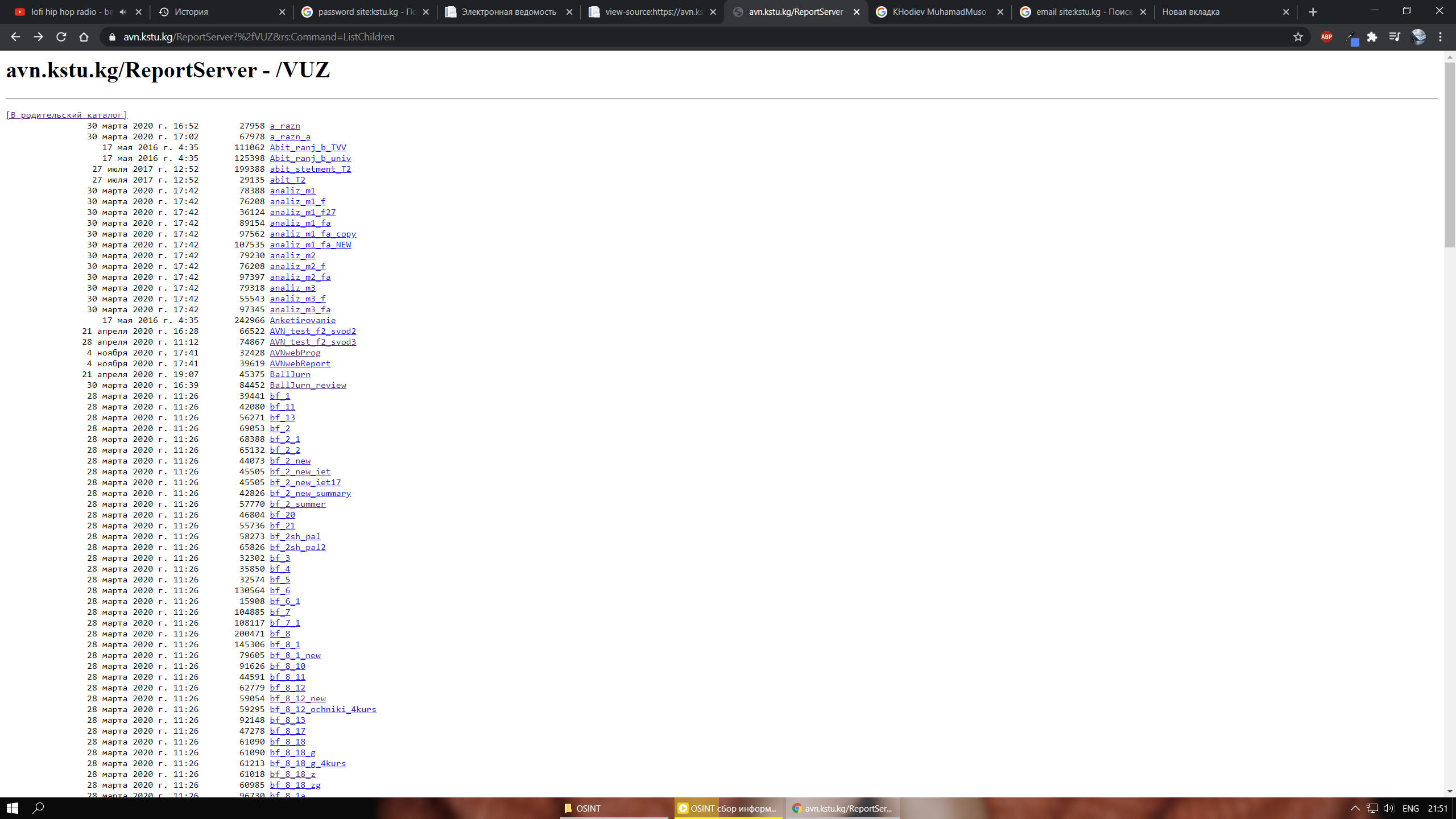Image resolution: width=1456 pixels, height=819 pixels.
Task: Click the browser back arrow
Action: click(15, 37)
